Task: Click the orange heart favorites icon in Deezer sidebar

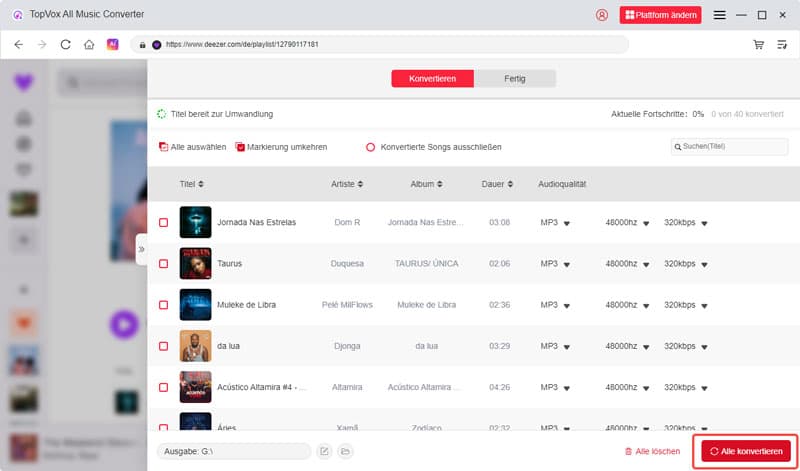Action: [x=23, y=323]
